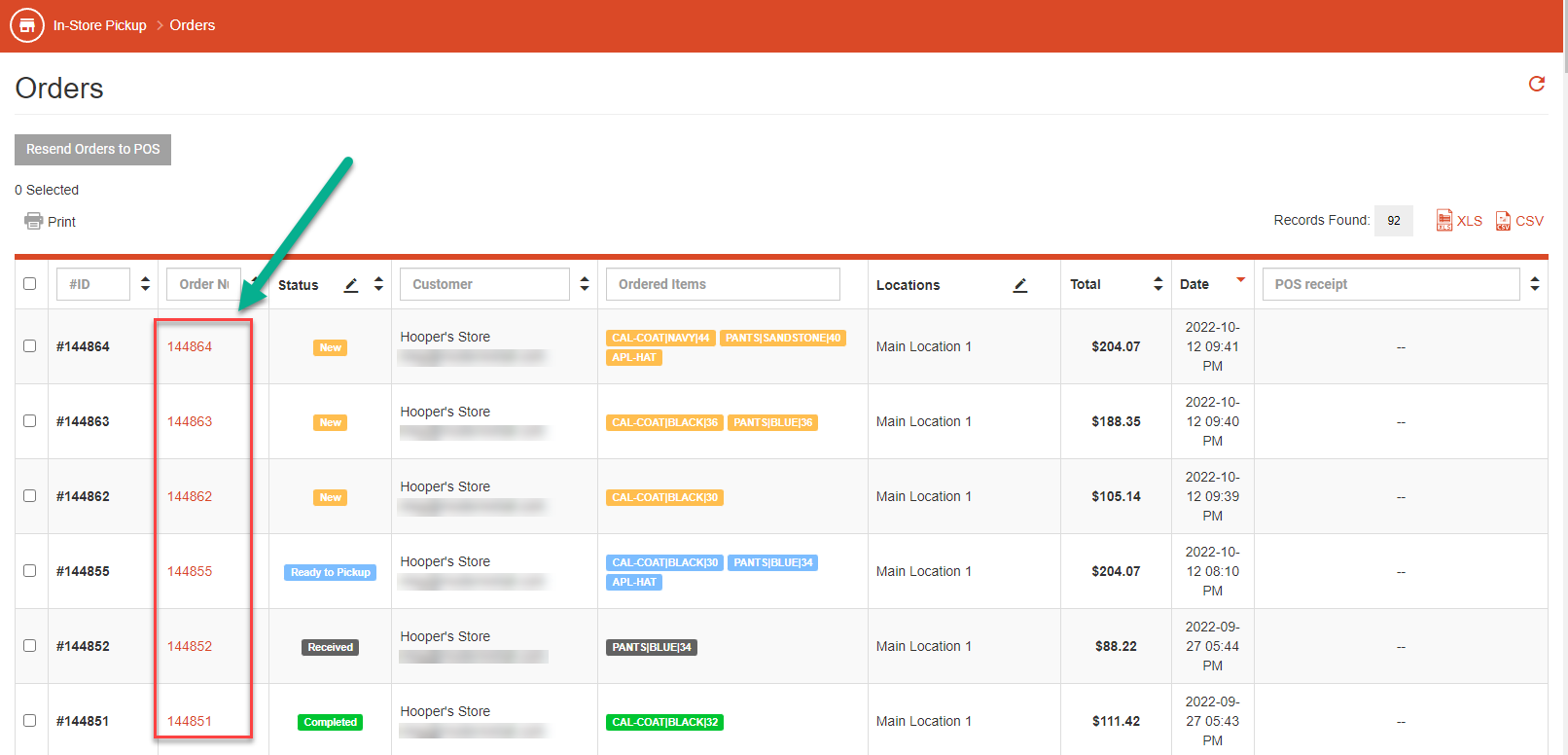Screen dimensions: 1568x755
Task: Click the Customer filter field
Action: 484,284
